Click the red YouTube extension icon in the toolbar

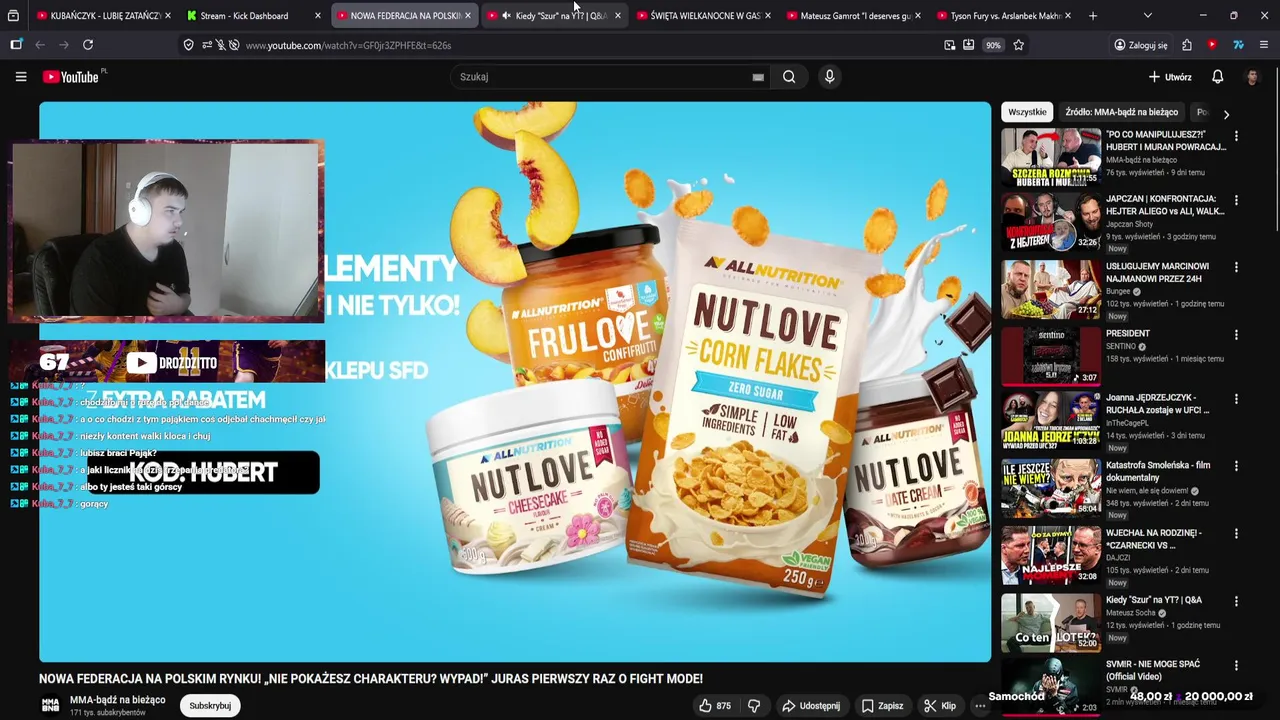pyautogui.click(x=1212, y=45)
